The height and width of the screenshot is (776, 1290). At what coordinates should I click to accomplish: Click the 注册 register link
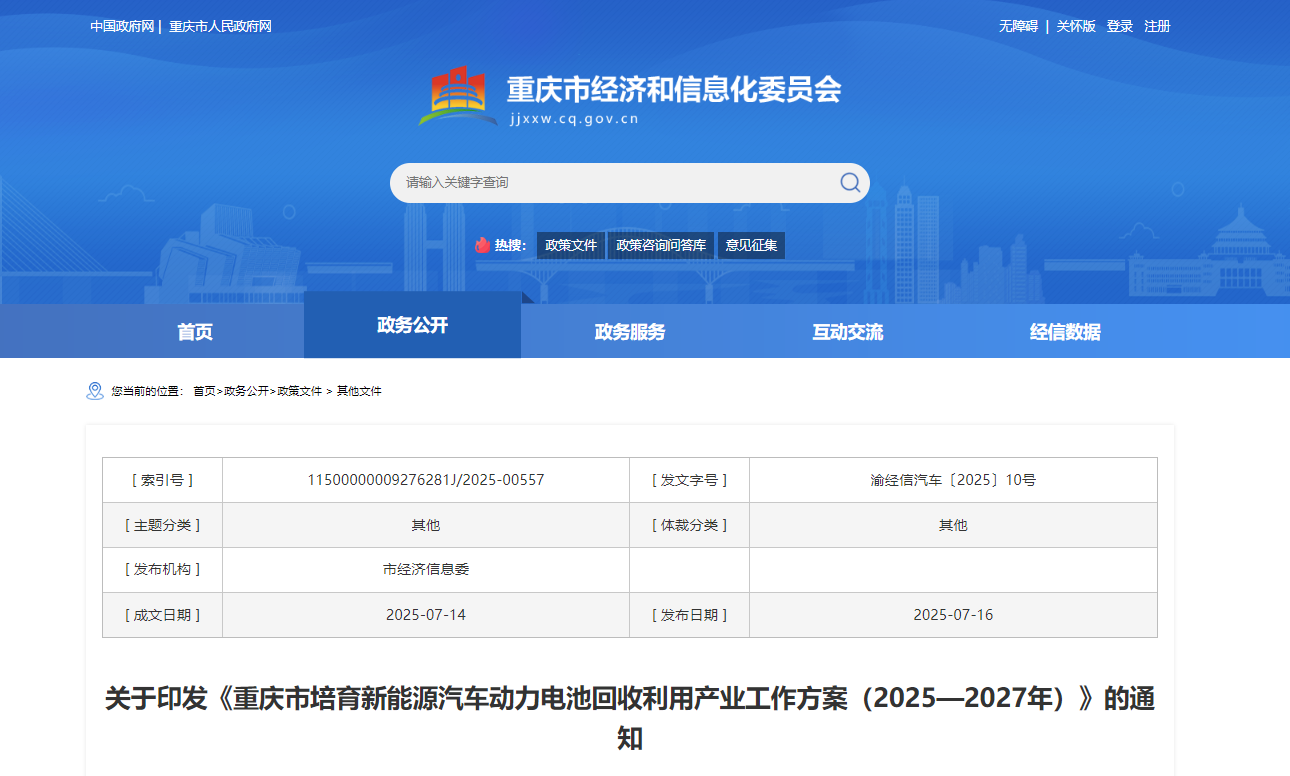pos(1157,26)
